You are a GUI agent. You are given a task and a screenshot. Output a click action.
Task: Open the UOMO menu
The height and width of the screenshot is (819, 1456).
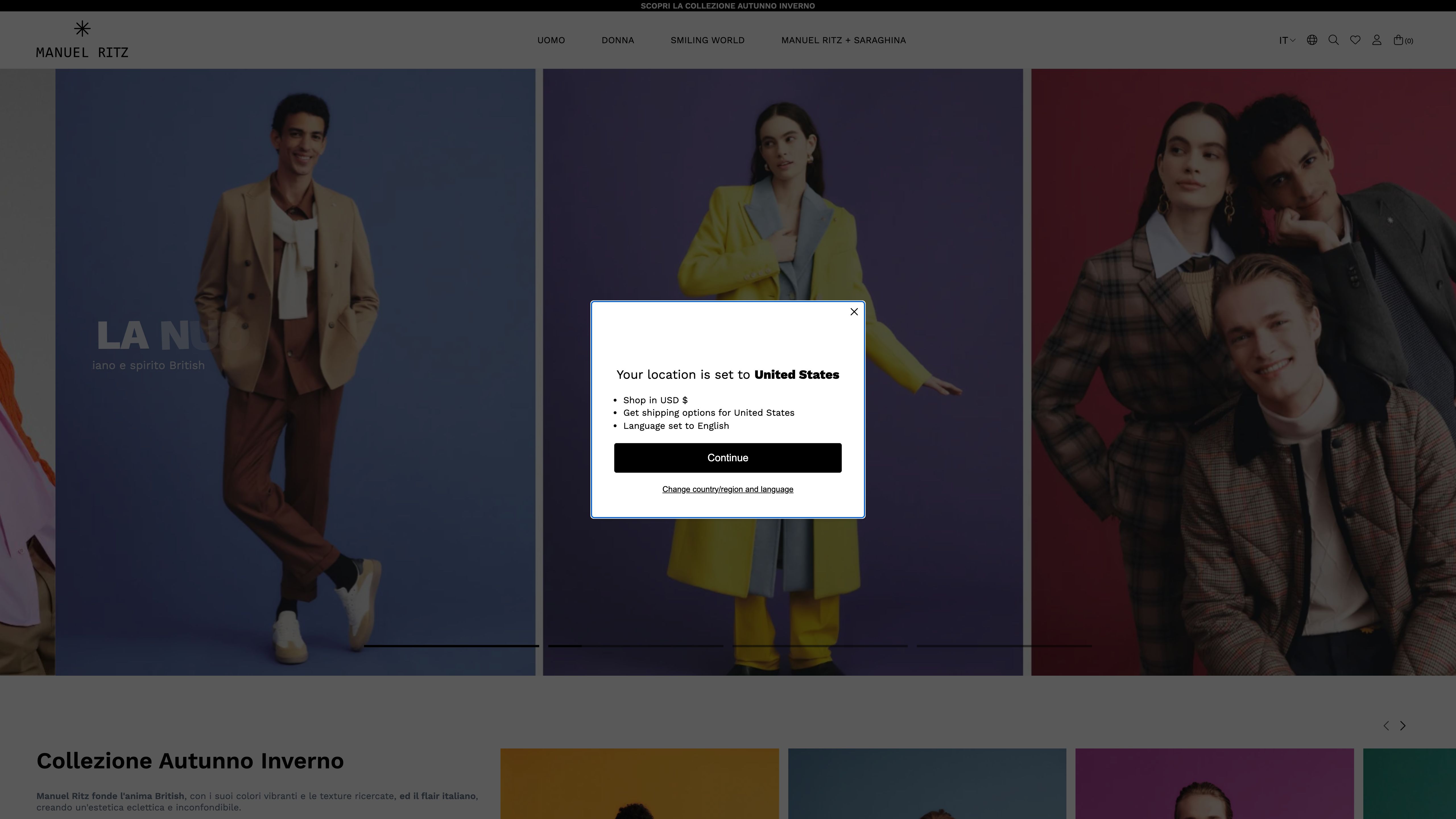point(551,40)
